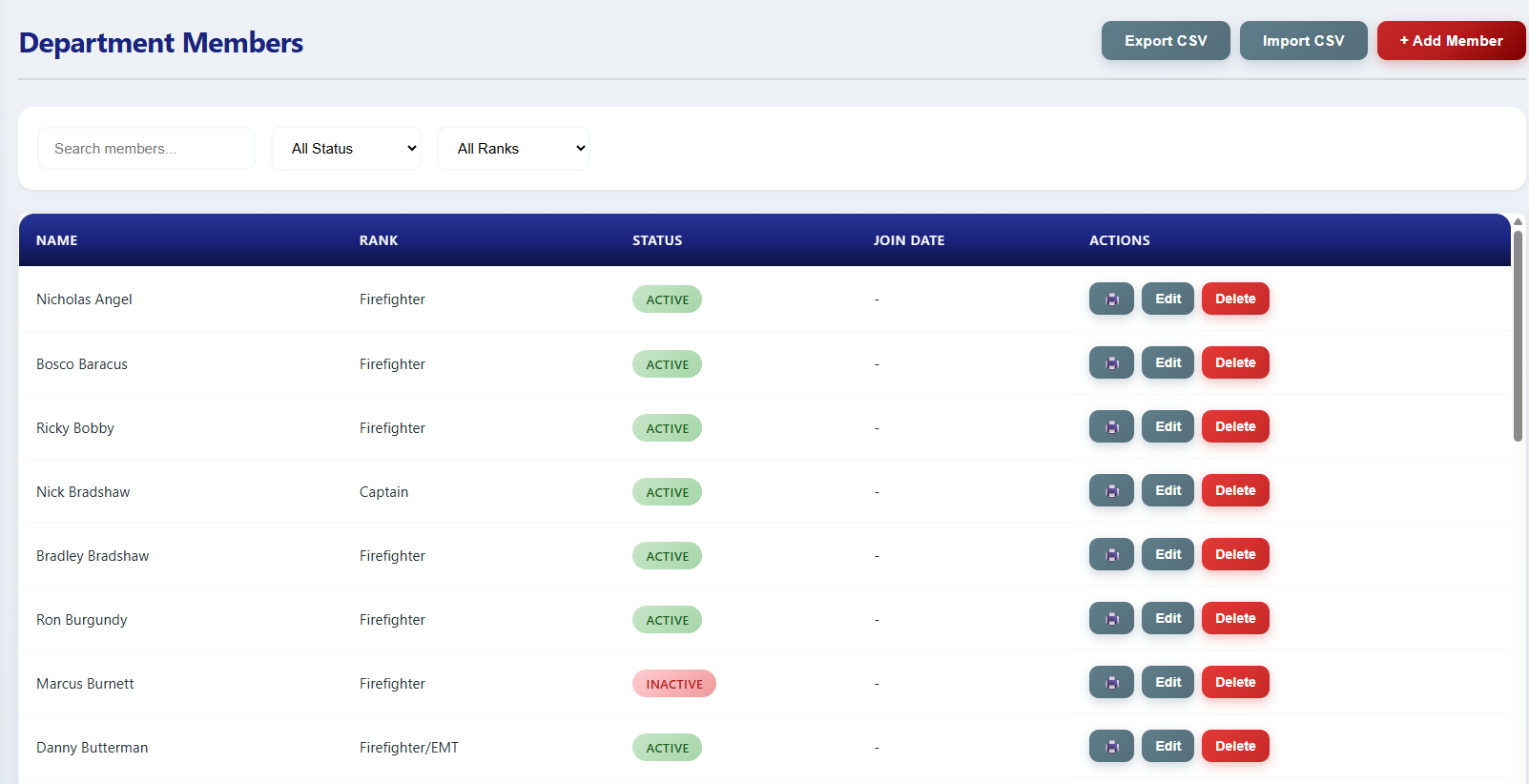This screenshot has width=1529, height=784.
Task: Click the Search members input field
Action: (146, 149)
